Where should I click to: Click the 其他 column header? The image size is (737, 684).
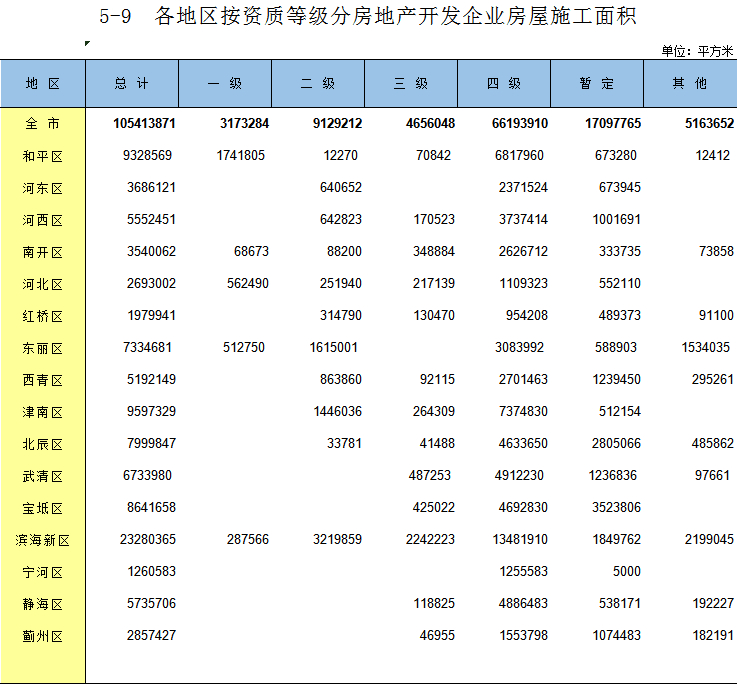690,84
